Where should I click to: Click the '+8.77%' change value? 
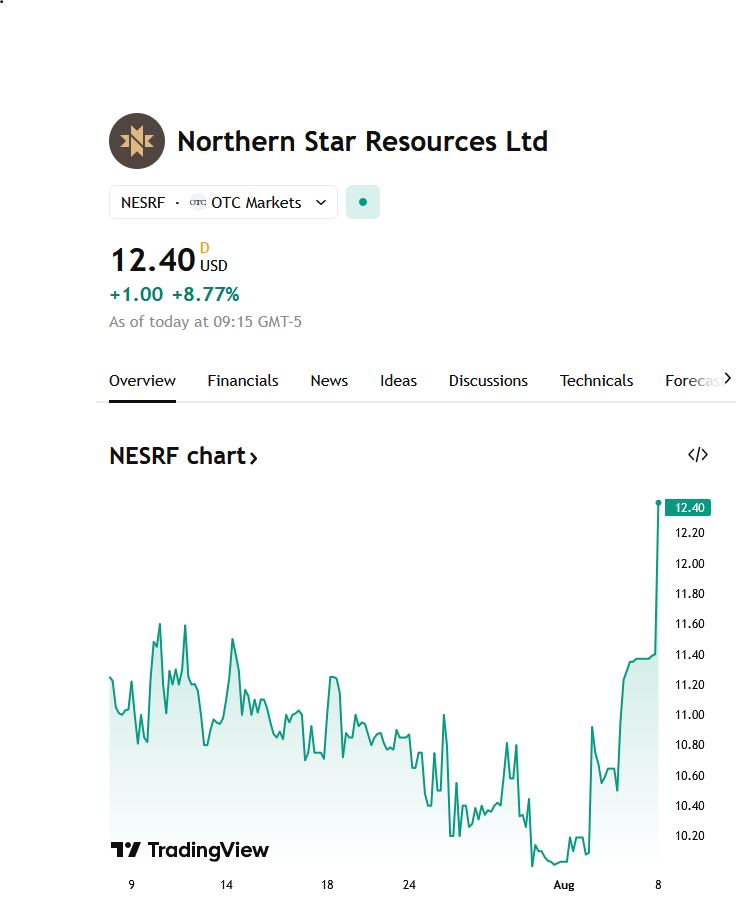coord(206,294)
